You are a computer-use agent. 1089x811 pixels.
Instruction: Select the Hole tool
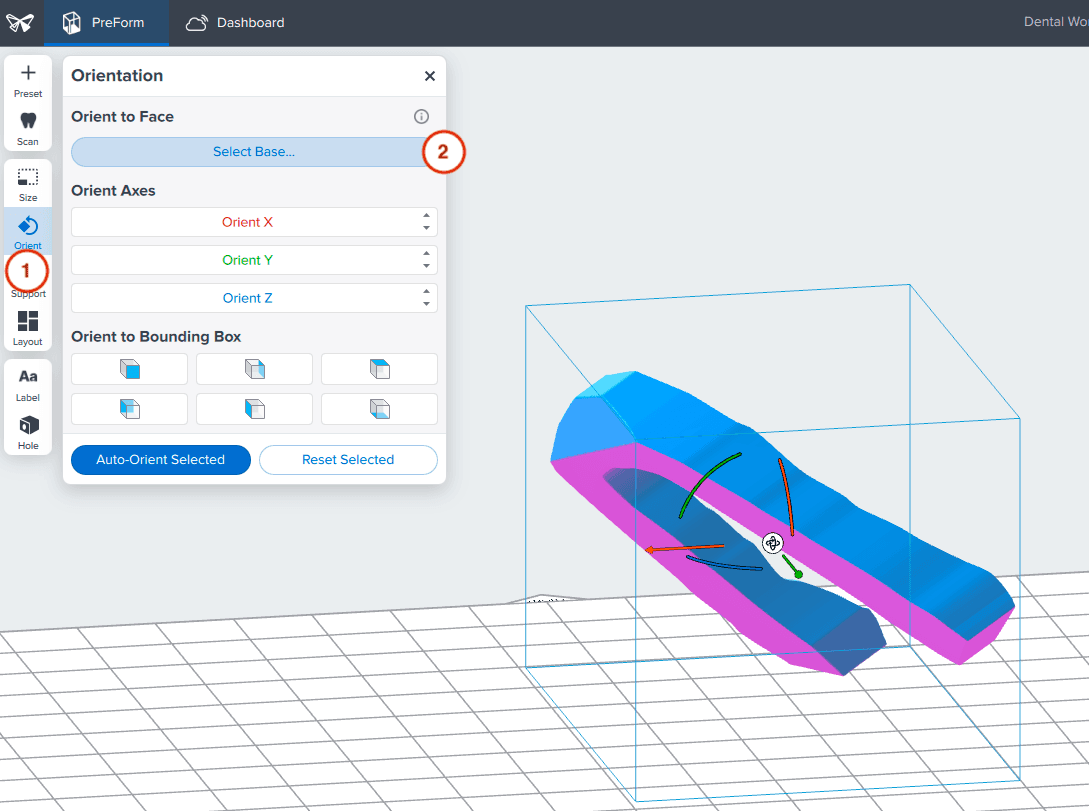[28, 431]
